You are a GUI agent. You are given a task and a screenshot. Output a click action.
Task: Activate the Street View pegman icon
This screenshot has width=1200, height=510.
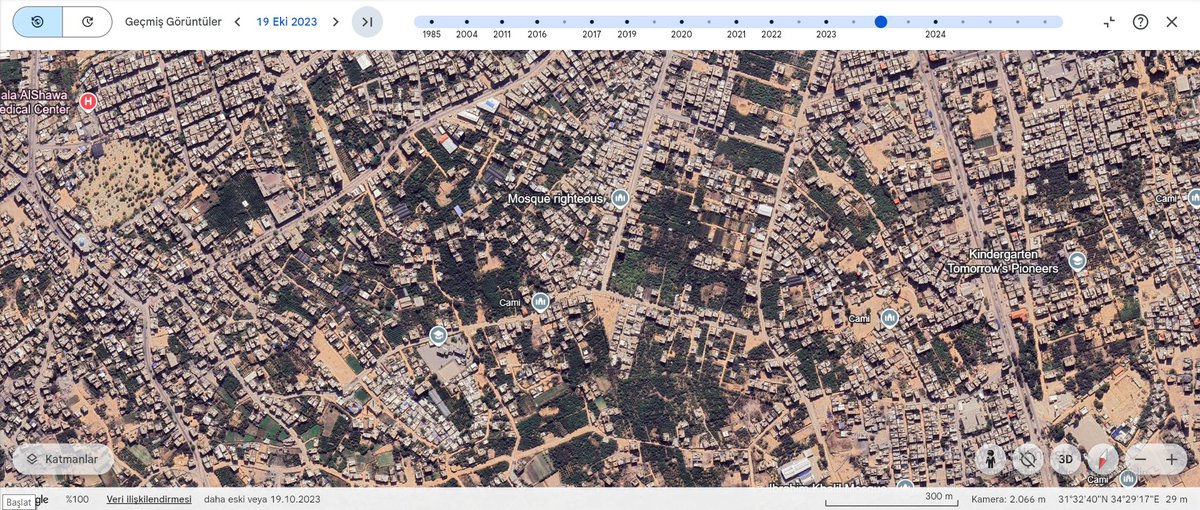[x=991, y=459]
